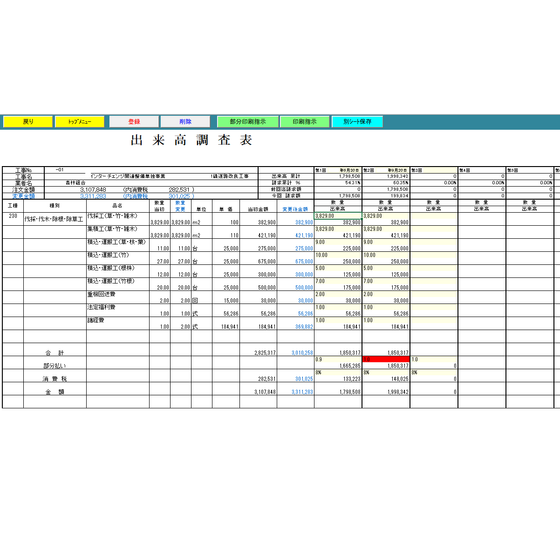Click the yellow 戻り button
The height and width of the screenshot is (560, 560).
point(28,121)
